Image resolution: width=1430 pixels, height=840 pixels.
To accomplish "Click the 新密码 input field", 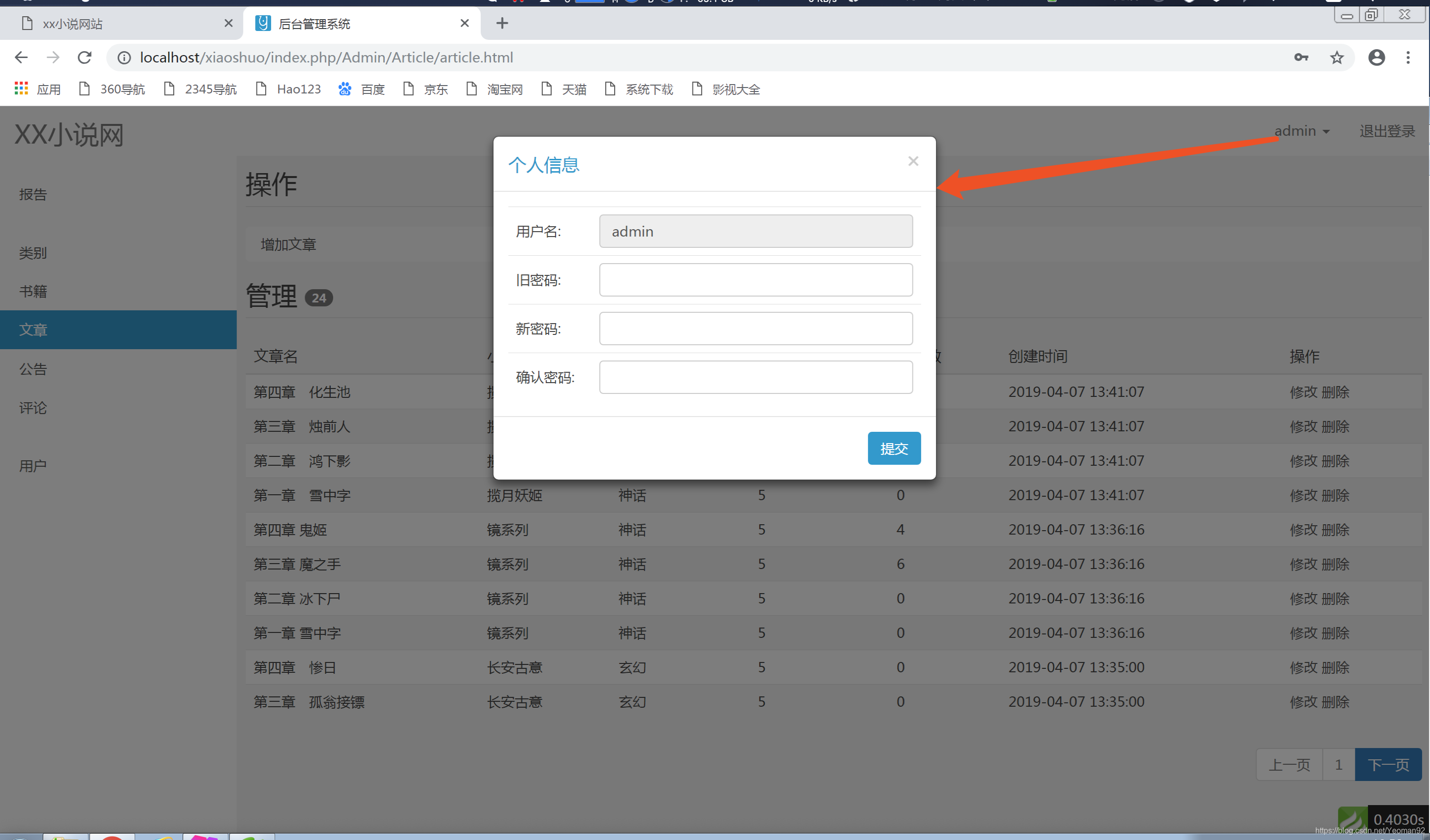I will pyautogui.click(x=756, y=329).
